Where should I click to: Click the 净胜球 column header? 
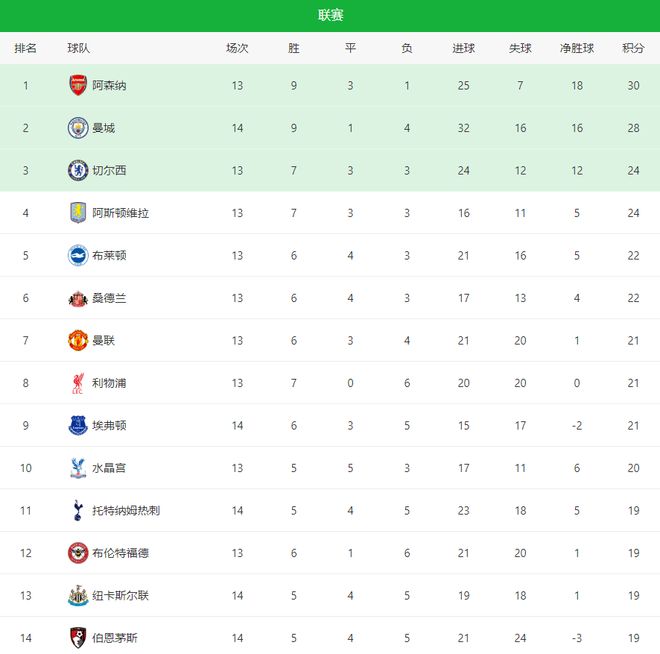click(577, 48)
